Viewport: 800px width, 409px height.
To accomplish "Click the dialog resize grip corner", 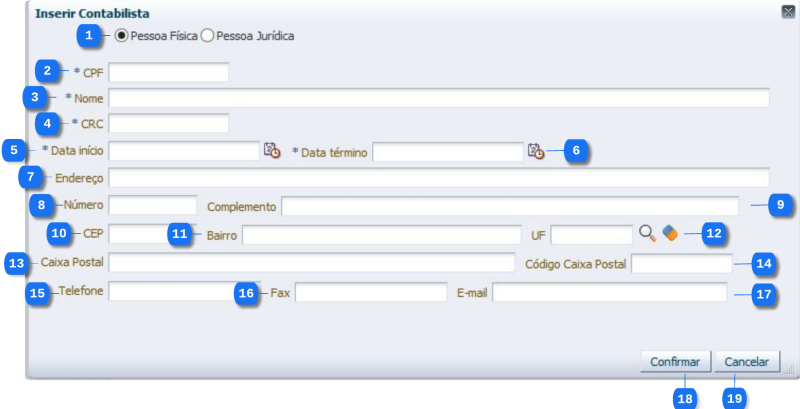I will pos(788,370).
